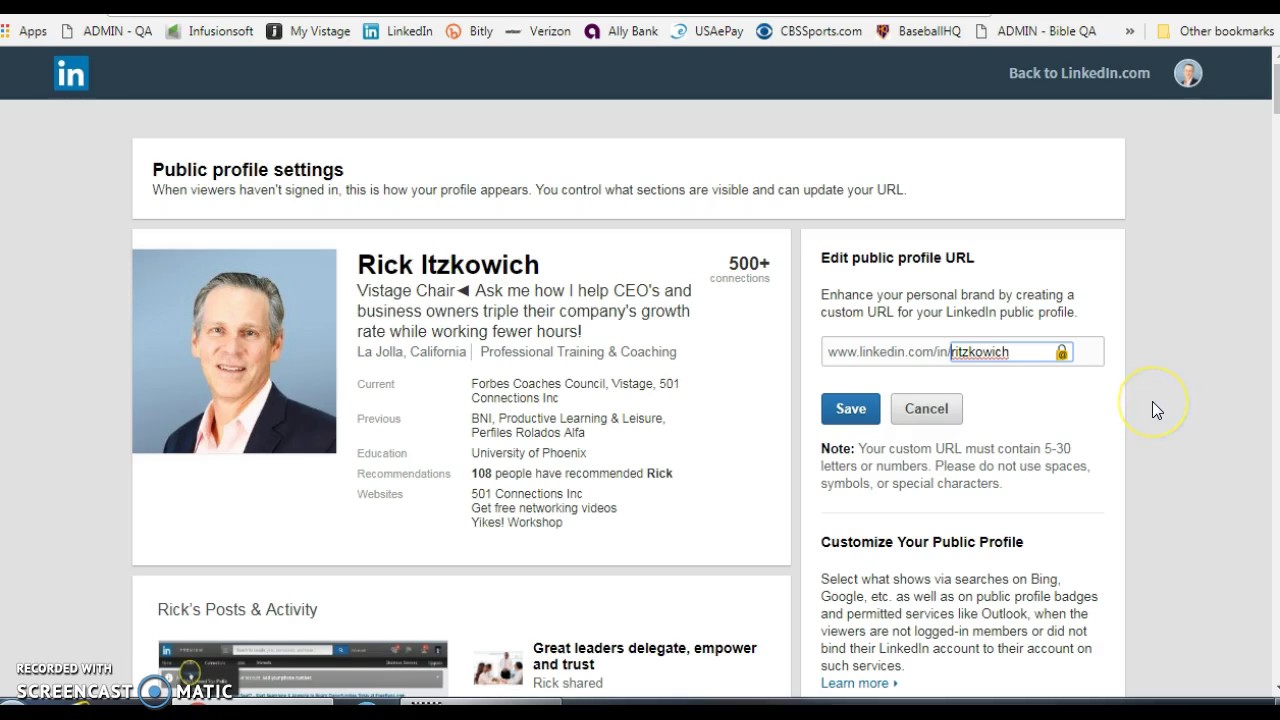Open the Verizon bookmark
Image resolution: width=1280 pixels, height=720 pixels.
coord(538,31)
